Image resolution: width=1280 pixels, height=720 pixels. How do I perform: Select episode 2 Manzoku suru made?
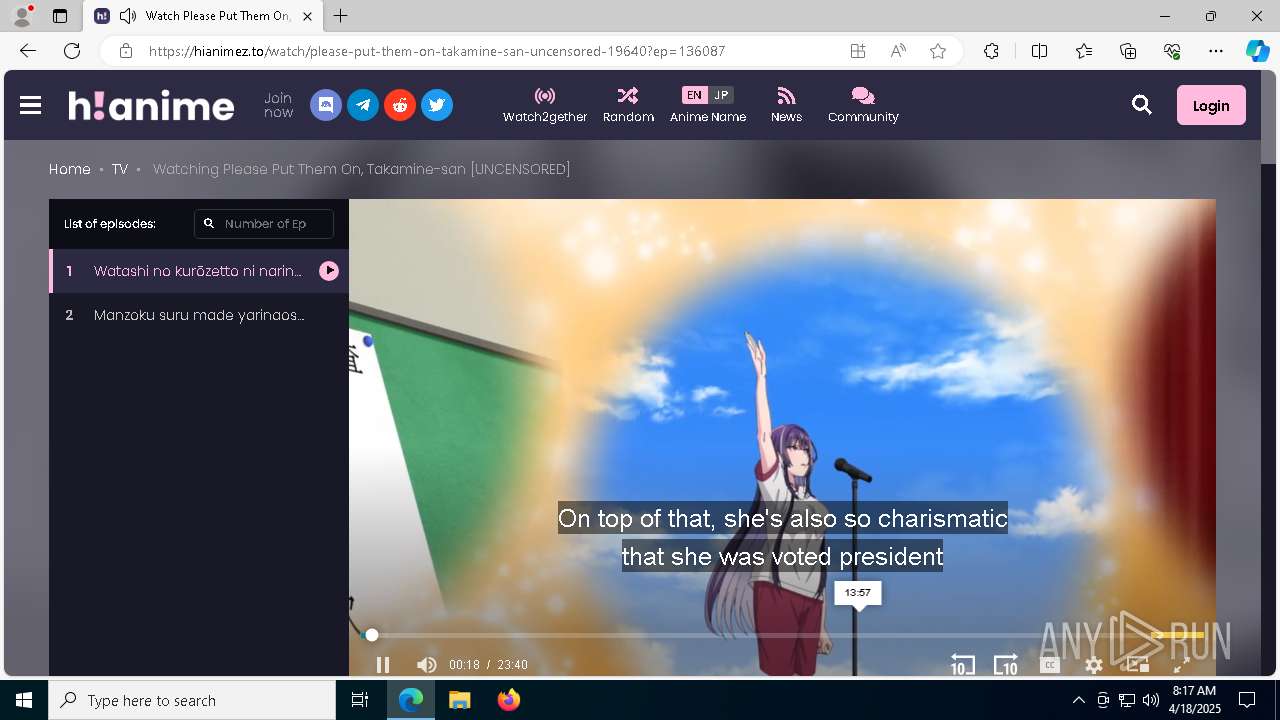pyautogui.click(x=199, y=315)
